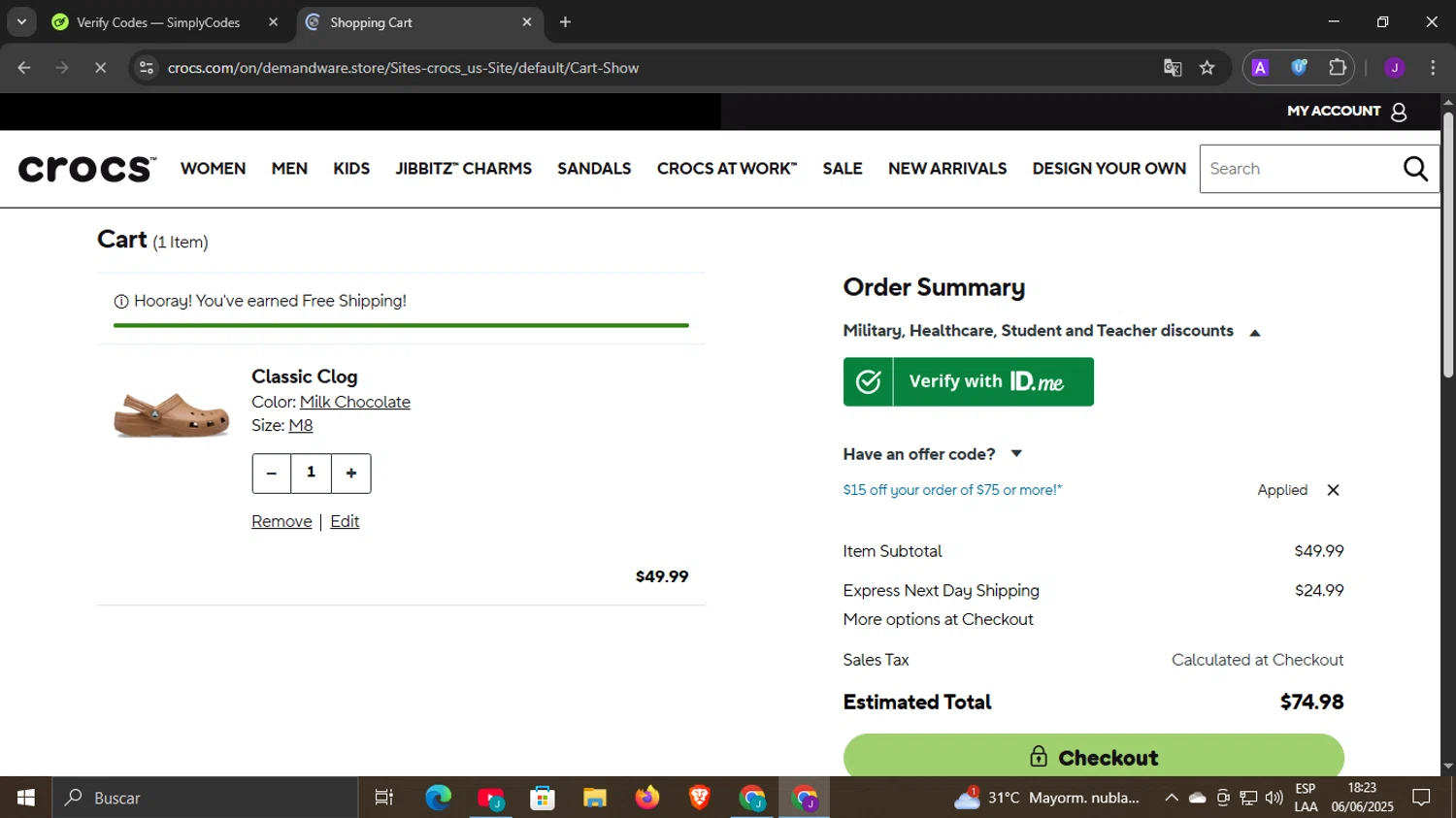Screen dimensions: 1456x818
Task: Open CROCS AT WORK menu
Action: (x=727, y=169)
